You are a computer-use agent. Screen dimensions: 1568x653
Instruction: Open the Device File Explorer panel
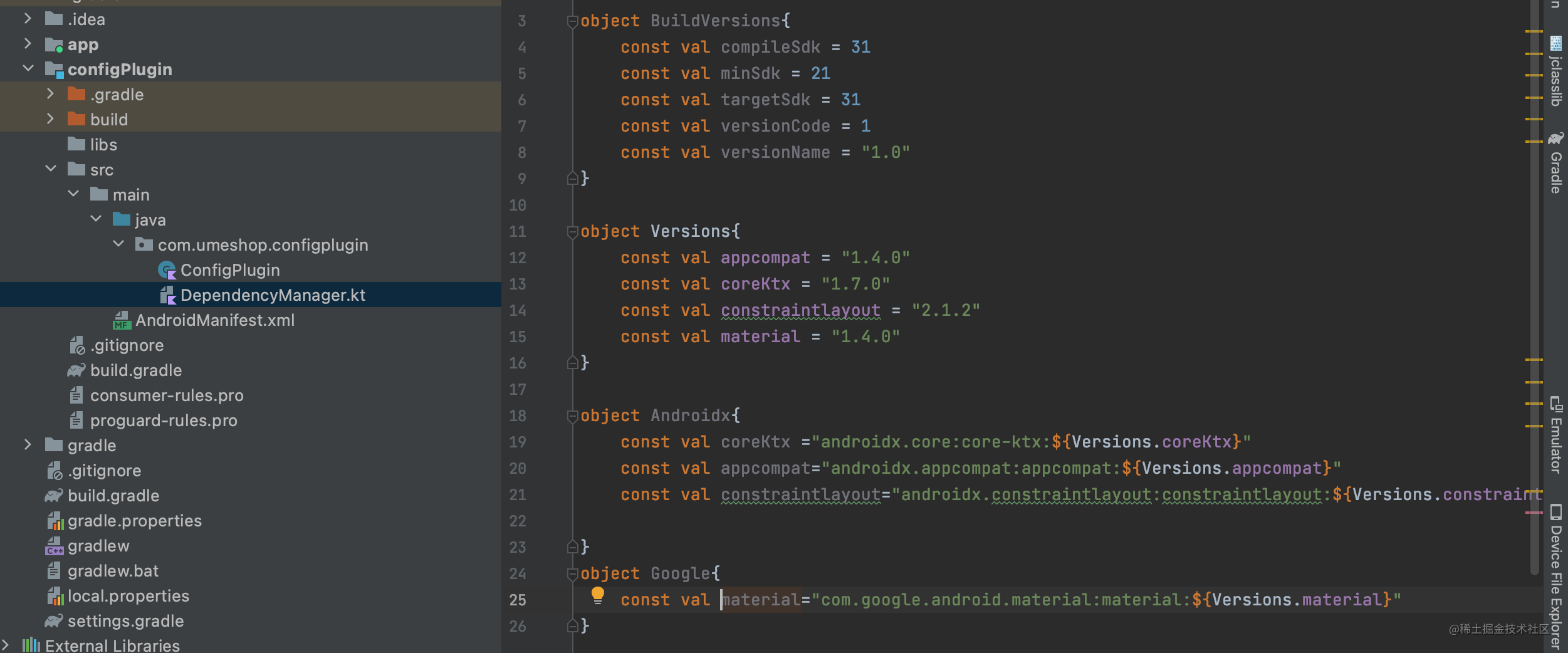pyautogui.click(x=1555, y=577)
